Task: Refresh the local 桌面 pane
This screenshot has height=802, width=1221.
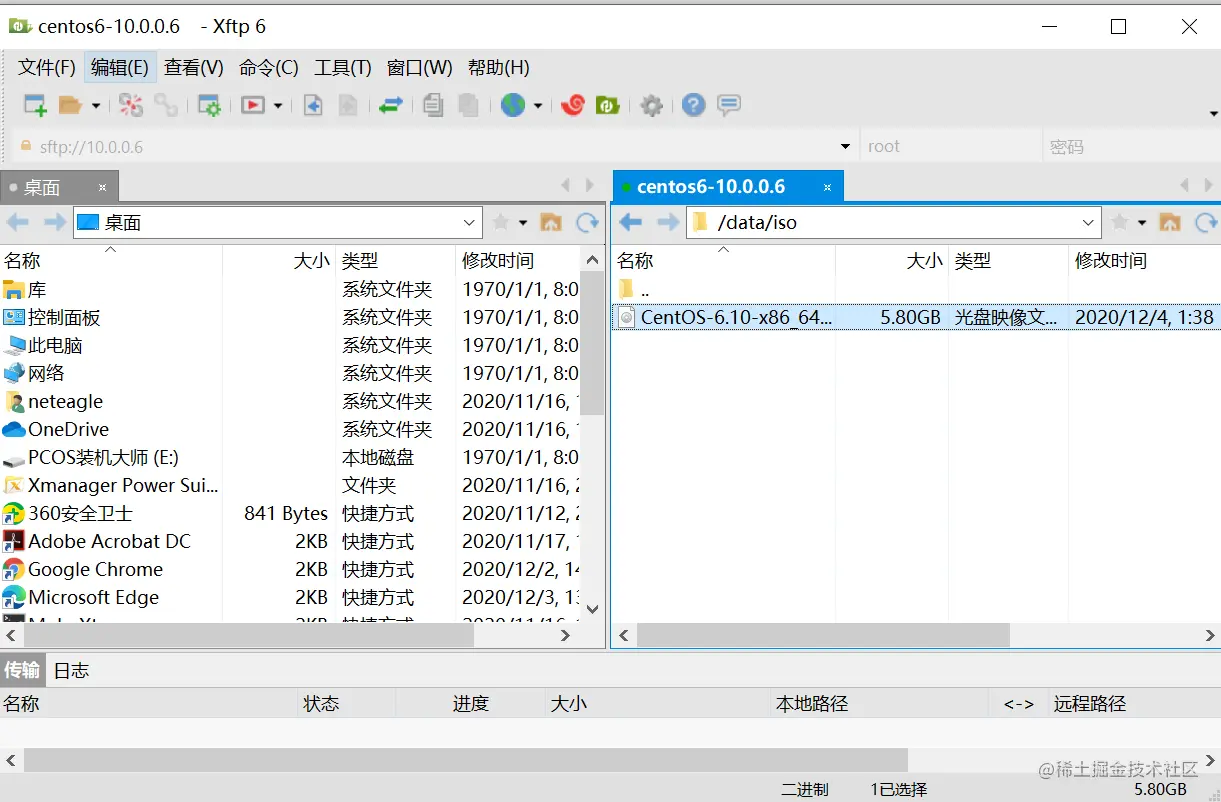Action: 587,222
